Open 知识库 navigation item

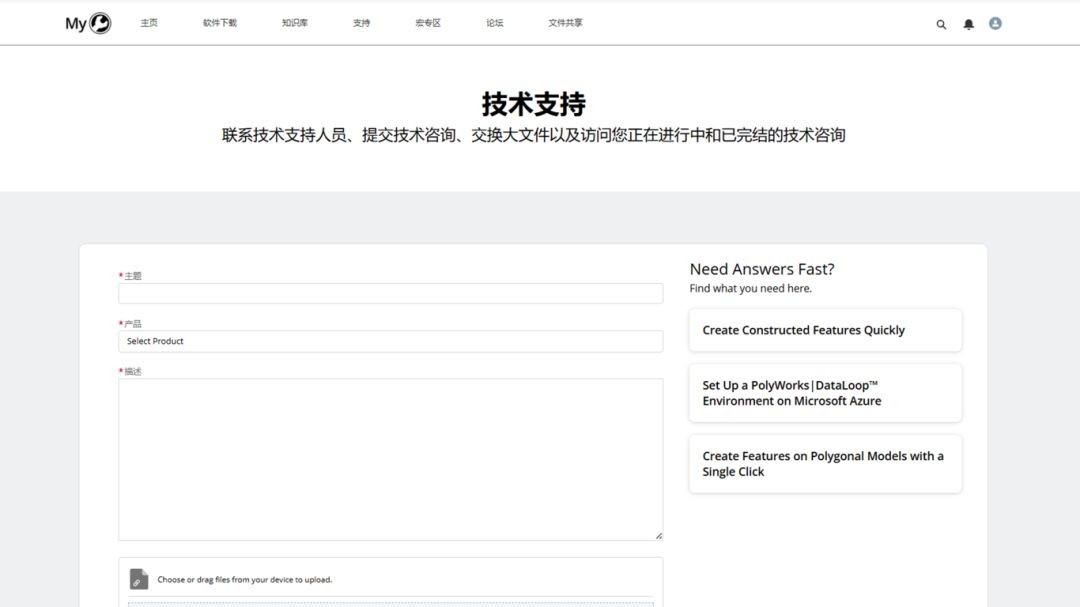(x=295, y=23)
